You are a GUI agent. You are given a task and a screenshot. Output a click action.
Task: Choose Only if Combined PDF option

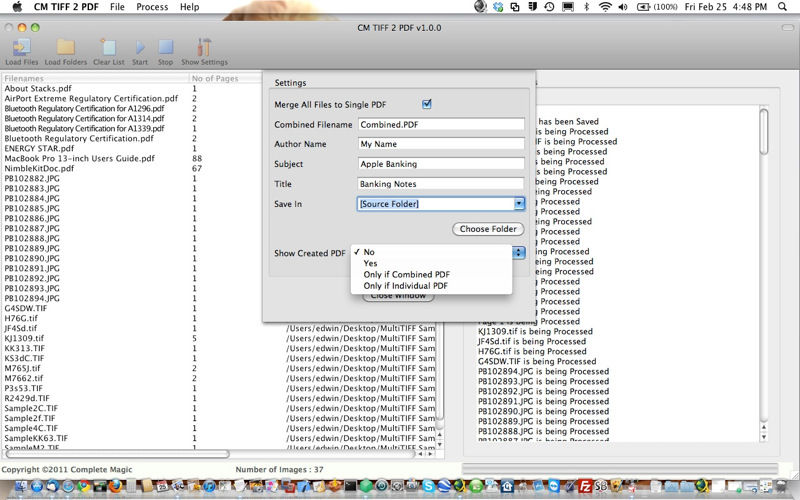tap(431, 274)
